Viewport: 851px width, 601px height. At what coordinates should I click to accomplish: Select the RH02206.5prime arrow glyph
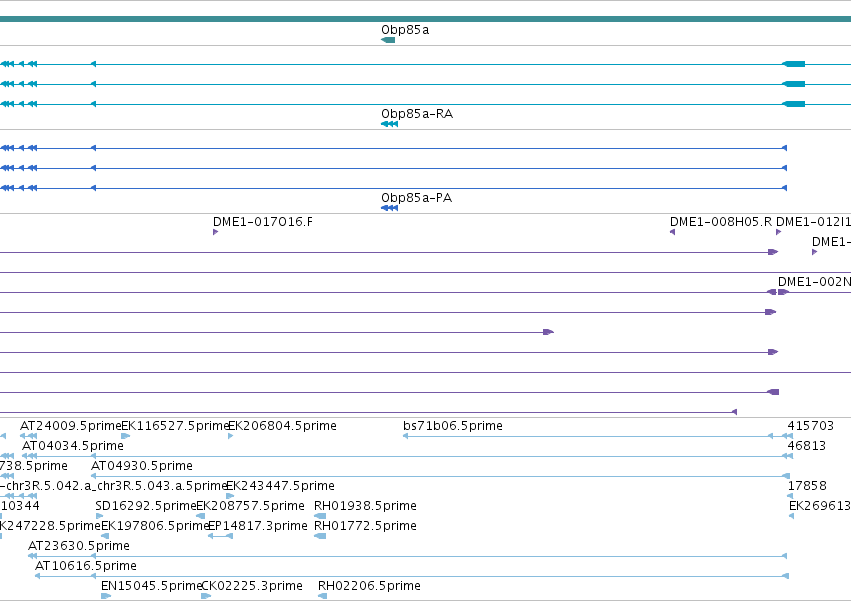[x=322, y=596]
